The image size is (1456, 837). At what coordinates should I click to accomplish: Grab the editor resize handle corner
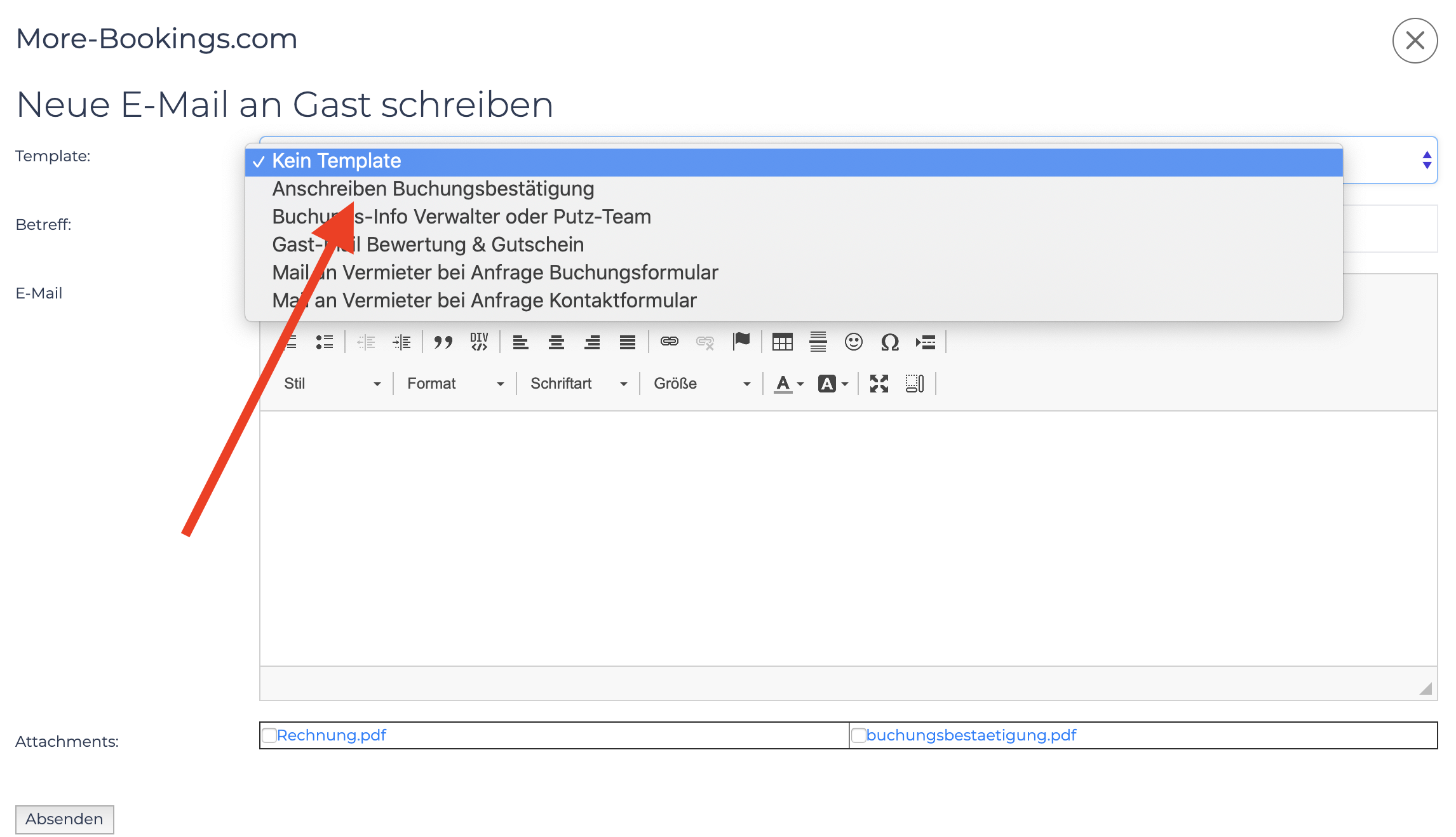point(1426,688)
